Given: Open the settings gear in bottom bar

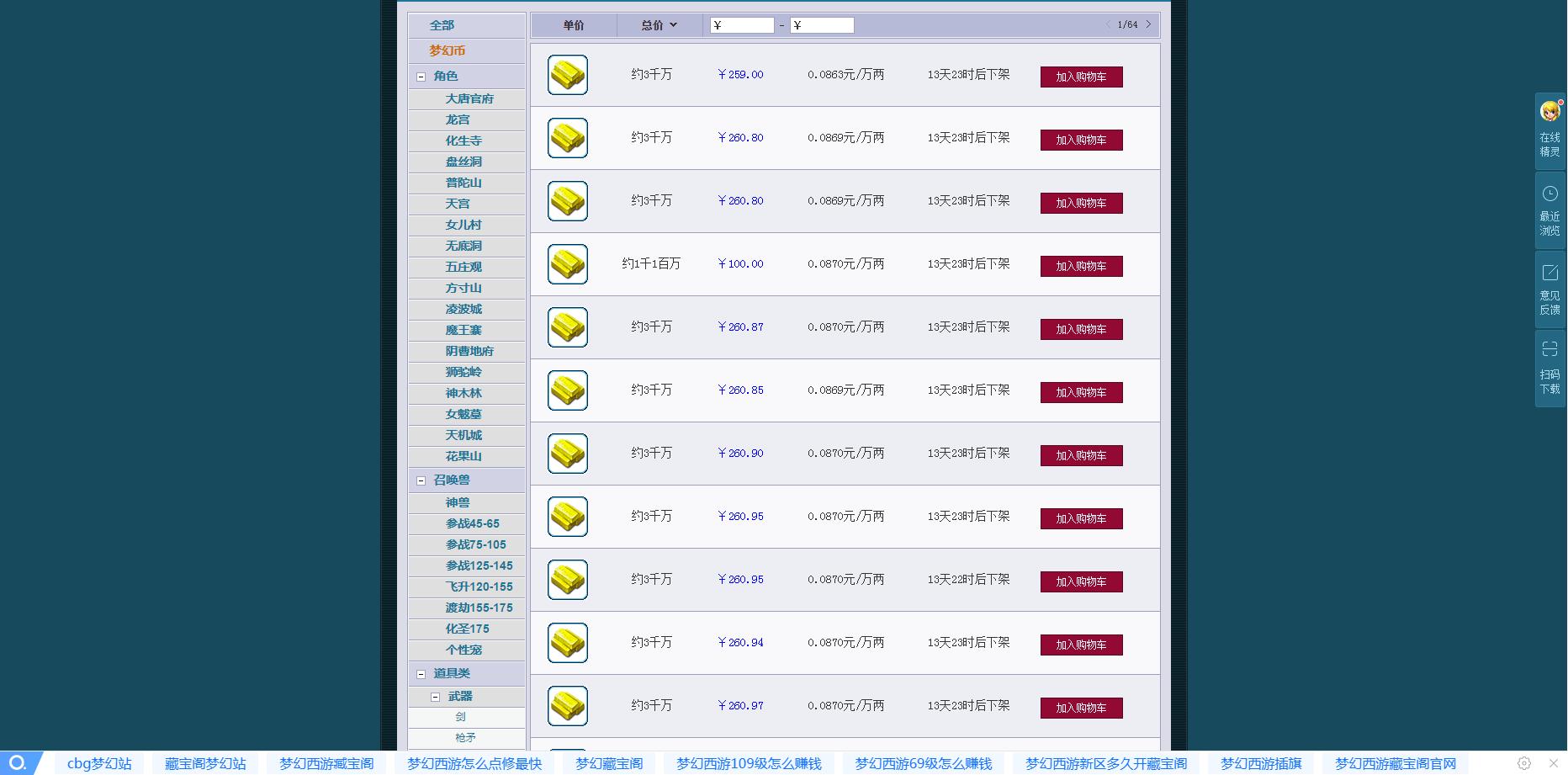Looking at the screenshot, I should pyautogui.click(x=1523, y=763).
